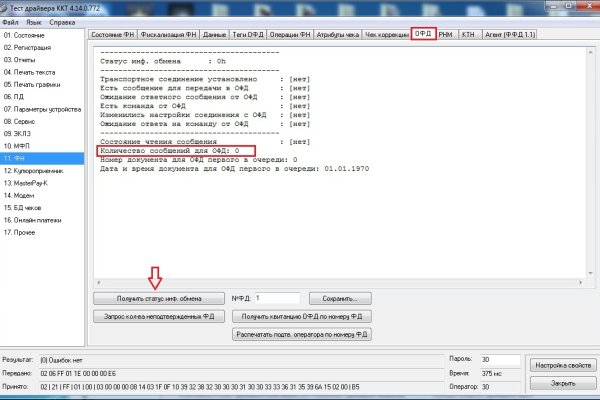
Task: Open the Язык menu
Action: (35, 20)
